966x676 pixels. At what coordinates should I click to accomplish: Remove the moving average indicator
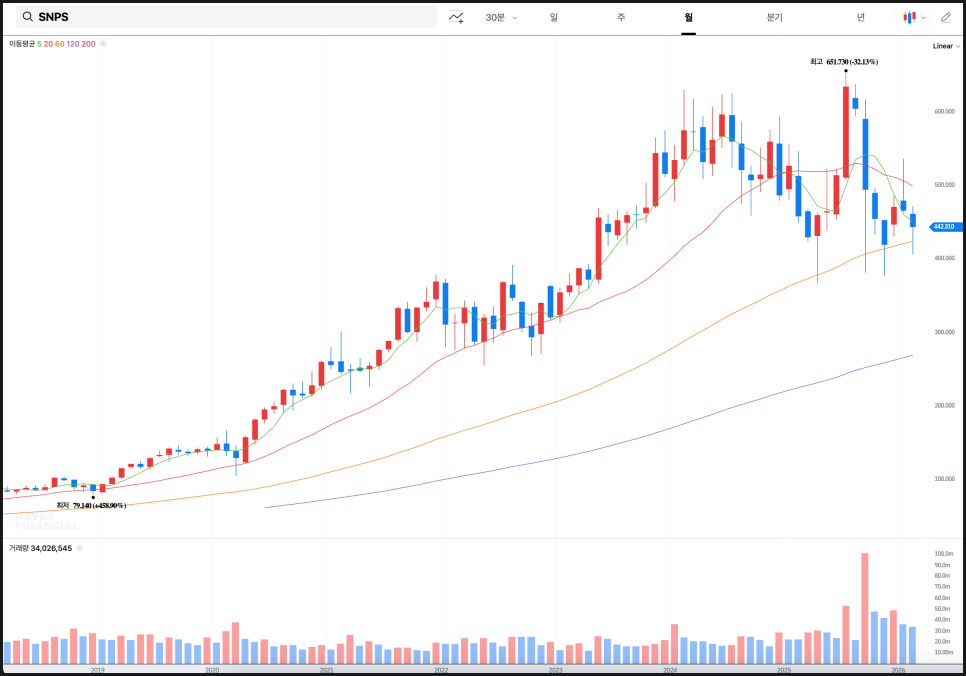coord(103,44)
